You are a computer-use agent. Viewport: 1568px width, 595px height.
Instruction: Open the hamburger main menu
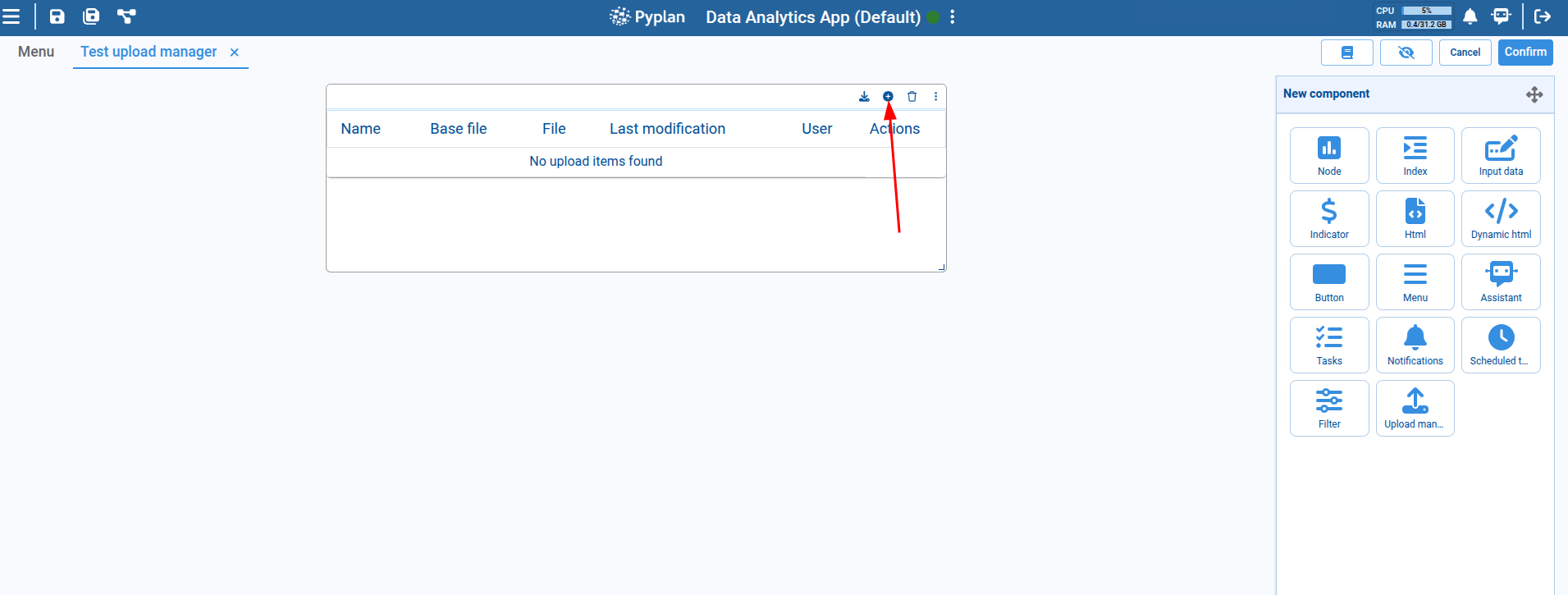pos(11,16)
